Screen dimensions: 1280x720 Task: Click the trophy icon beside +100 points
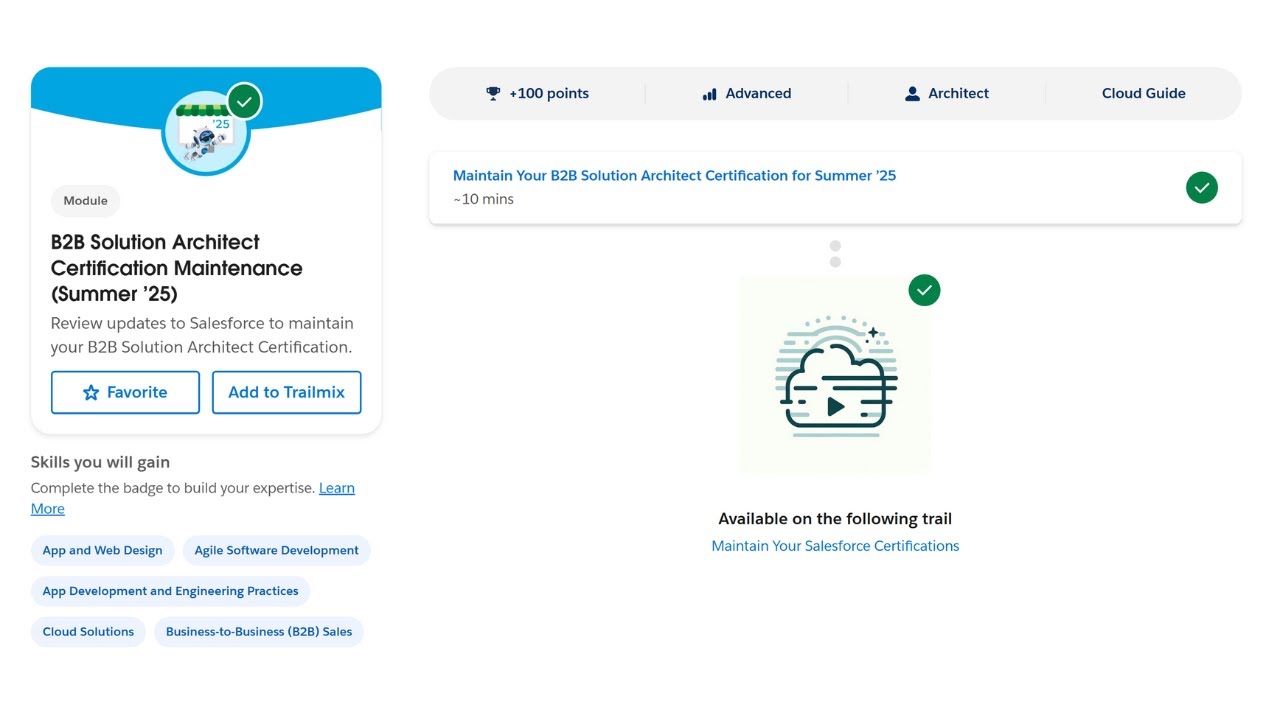coord(493,93)
